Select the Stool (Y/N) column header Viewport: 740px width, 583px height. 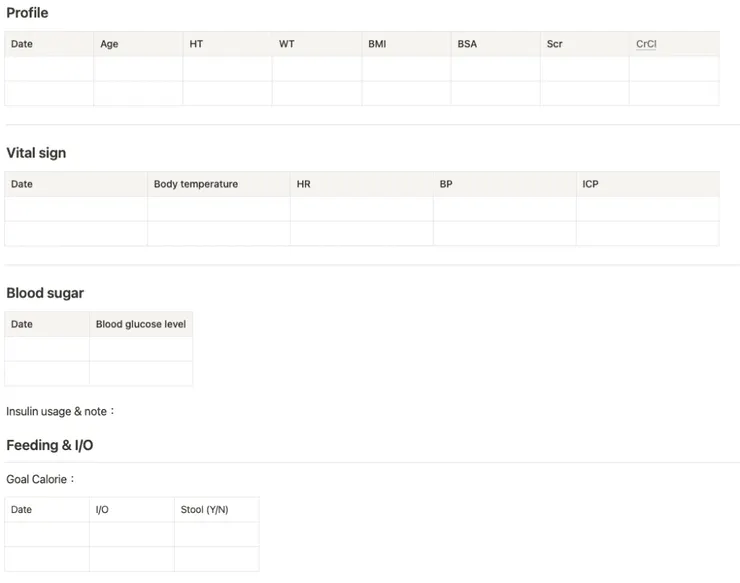coord(204,510)
